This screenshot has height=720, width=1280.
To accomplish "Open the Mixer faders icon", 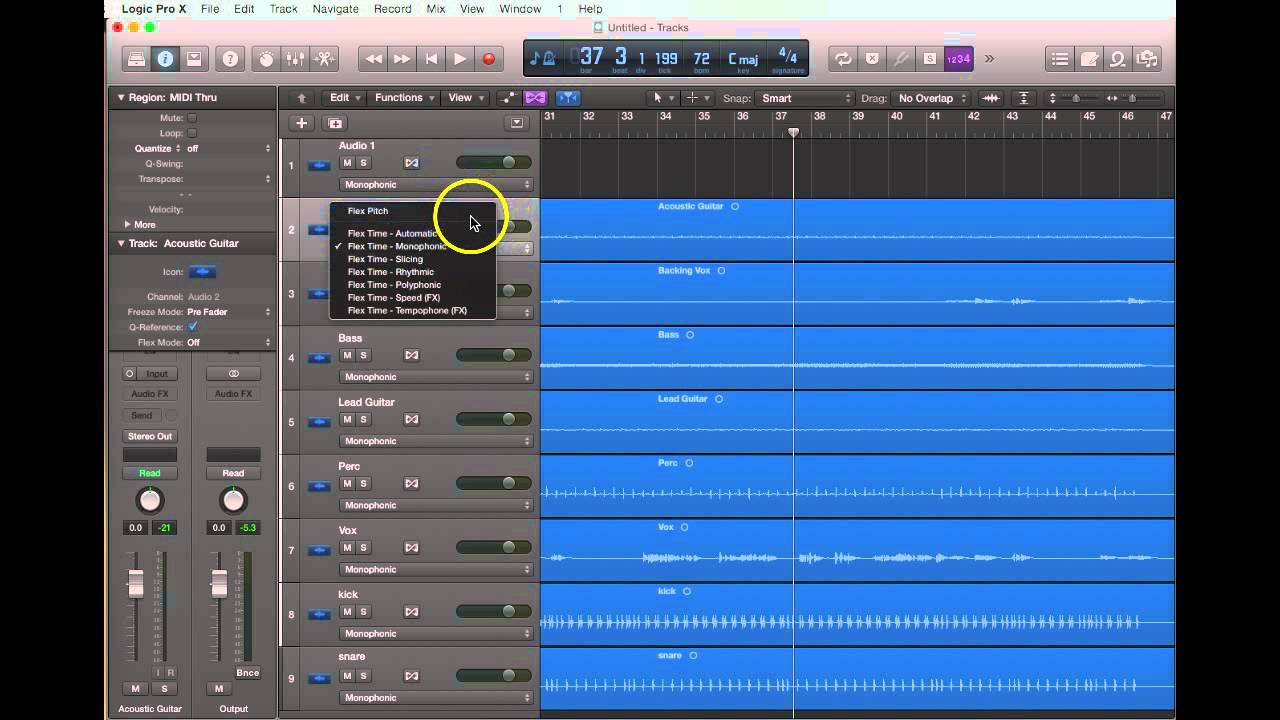I will coord(295,59).
